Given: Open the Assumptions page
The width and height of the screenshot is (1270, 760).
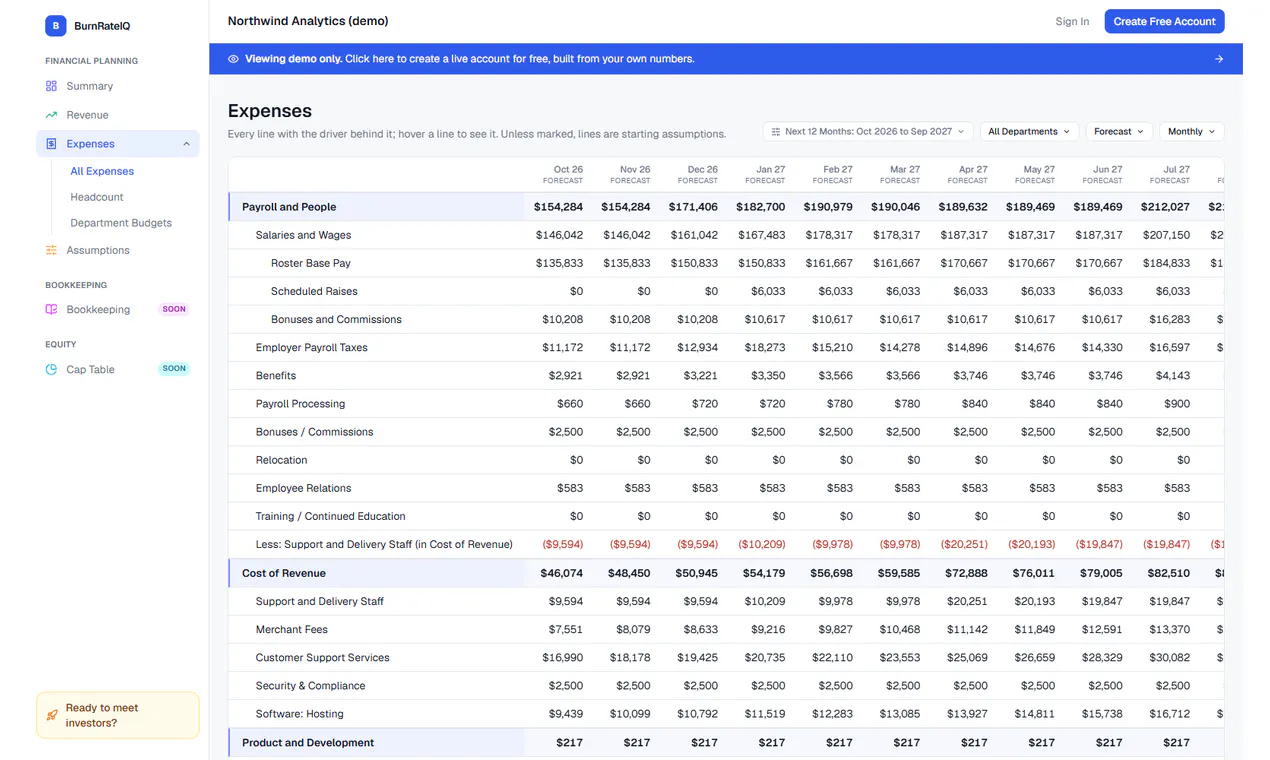Looking at the screenshot, I should point(118,250).
